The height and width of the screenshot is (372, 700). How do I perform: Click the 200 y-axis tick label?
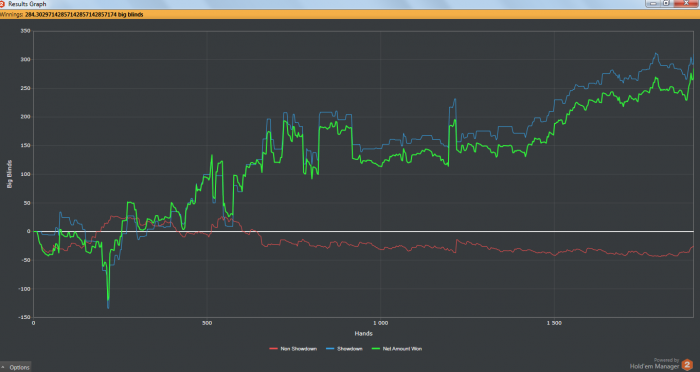click(x=25, y=117)
